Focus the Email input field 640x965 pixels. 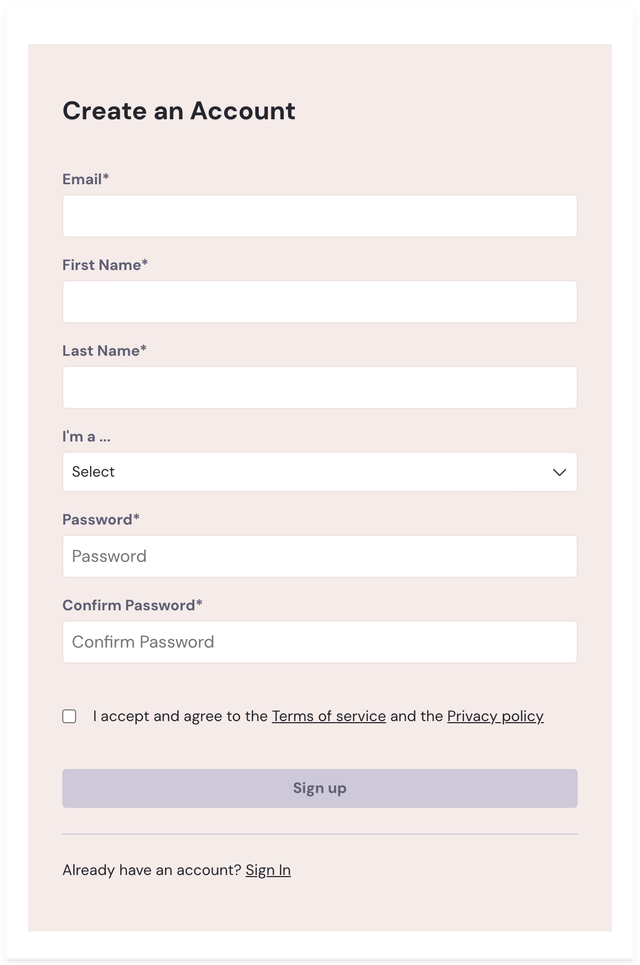click(320, 216)
